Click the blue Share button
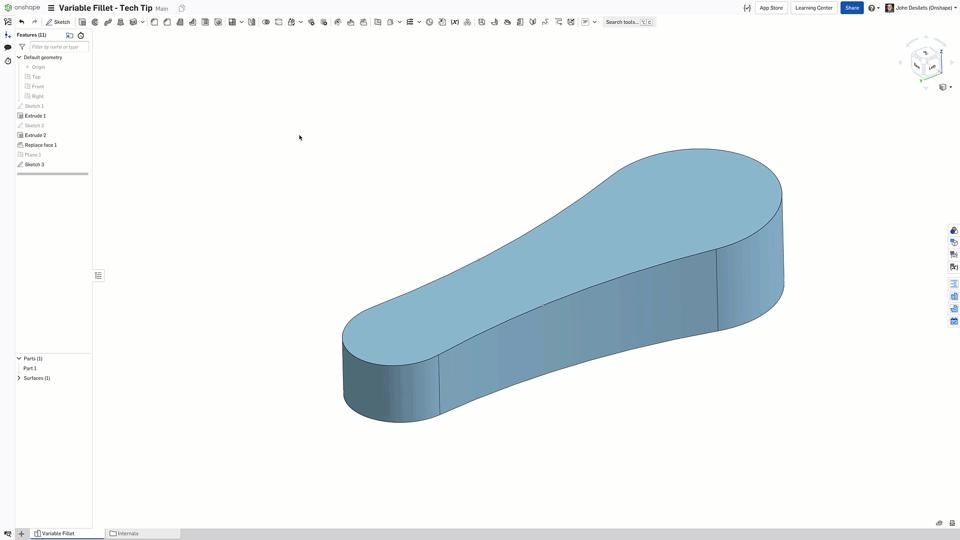This screenshot has width=960, height=540. click(851, 8)
